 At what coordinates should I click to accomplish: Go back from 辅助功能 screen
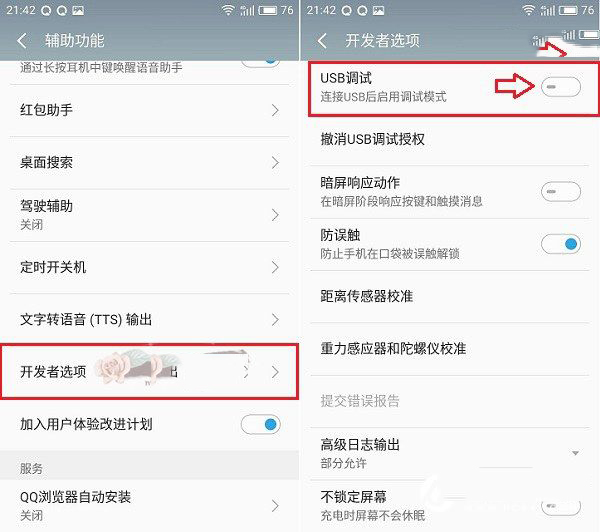tap(22, 40)
